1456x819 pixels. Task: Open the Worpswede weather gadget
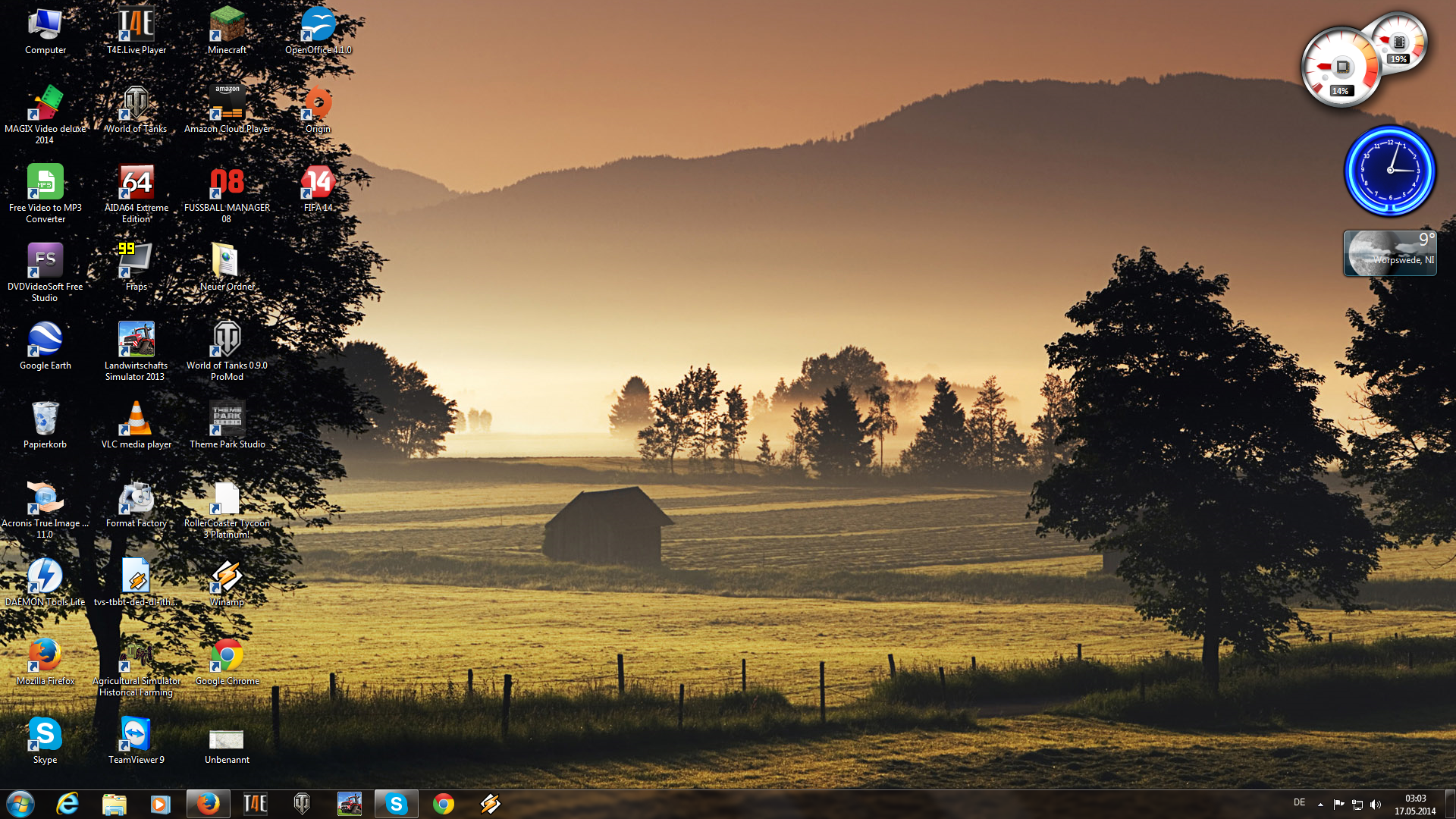coord(1390,253)
